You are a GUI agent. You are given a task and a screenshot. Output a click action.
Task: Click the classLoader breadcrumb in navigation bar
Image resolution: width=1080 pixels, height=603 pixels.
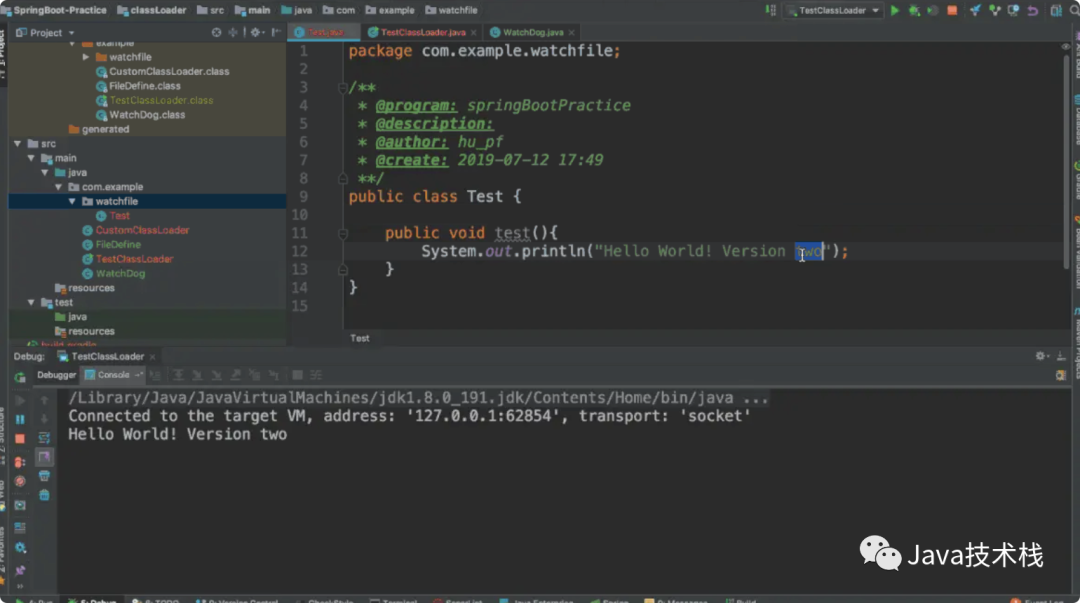coord(152,10)
